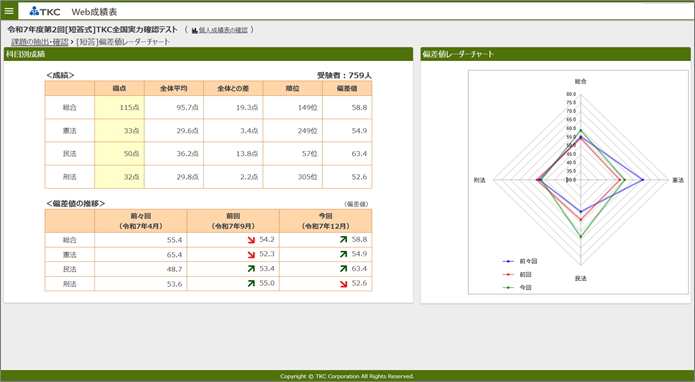This screenshot has width=695, height=382.
Task: Click the 民法 axis label on radar chart
Action: point(581,279)
